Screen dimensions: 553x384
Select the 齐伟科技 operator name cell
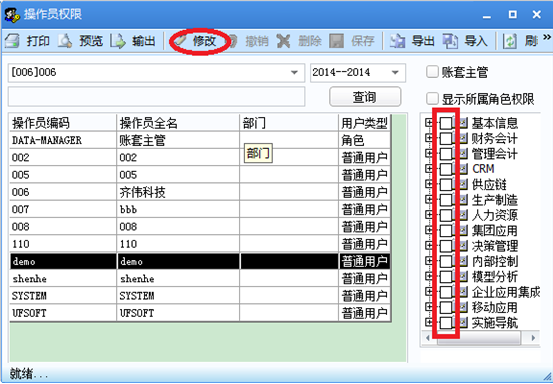178,192
